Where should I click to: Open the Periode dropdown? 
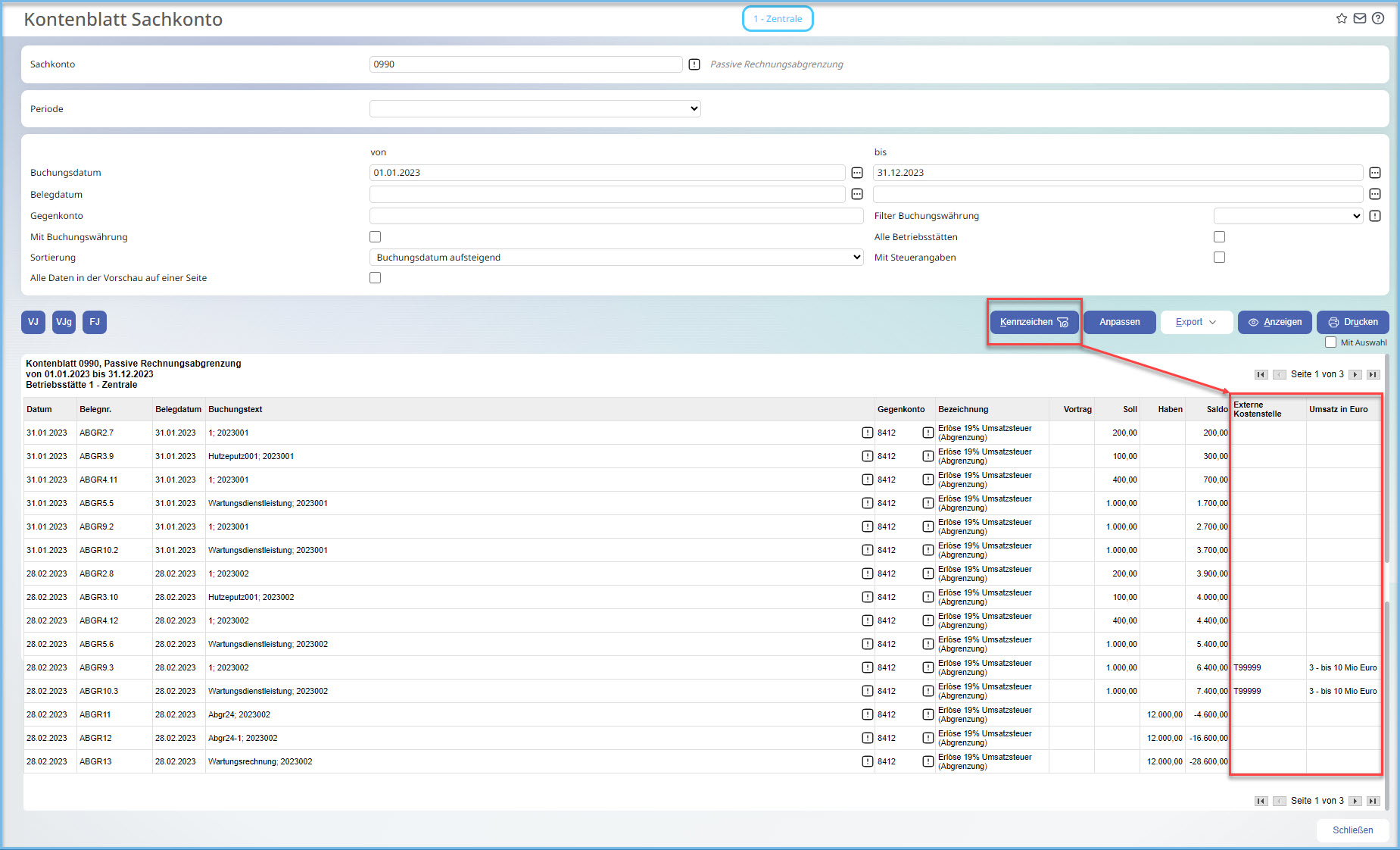(x=535, y=109)
